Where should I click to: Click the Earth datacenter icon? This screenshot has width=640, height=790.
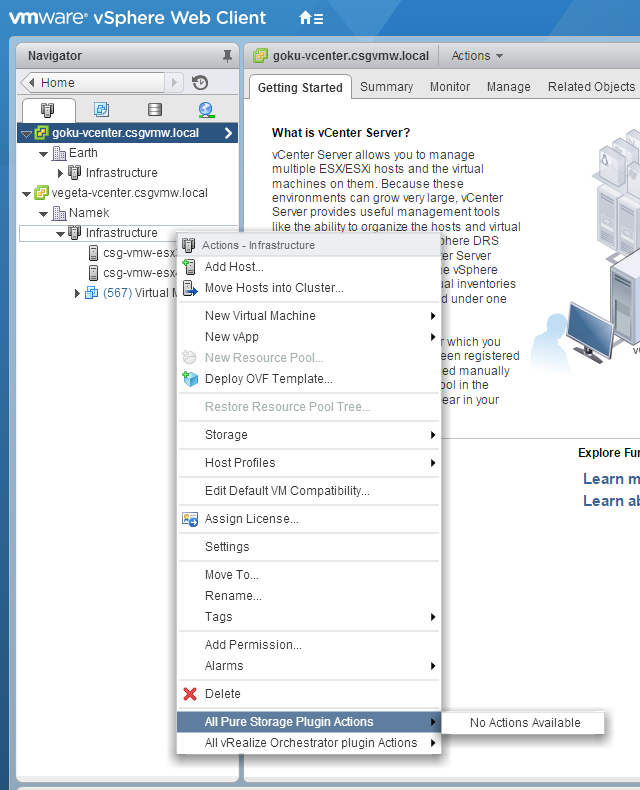[59, 153]
